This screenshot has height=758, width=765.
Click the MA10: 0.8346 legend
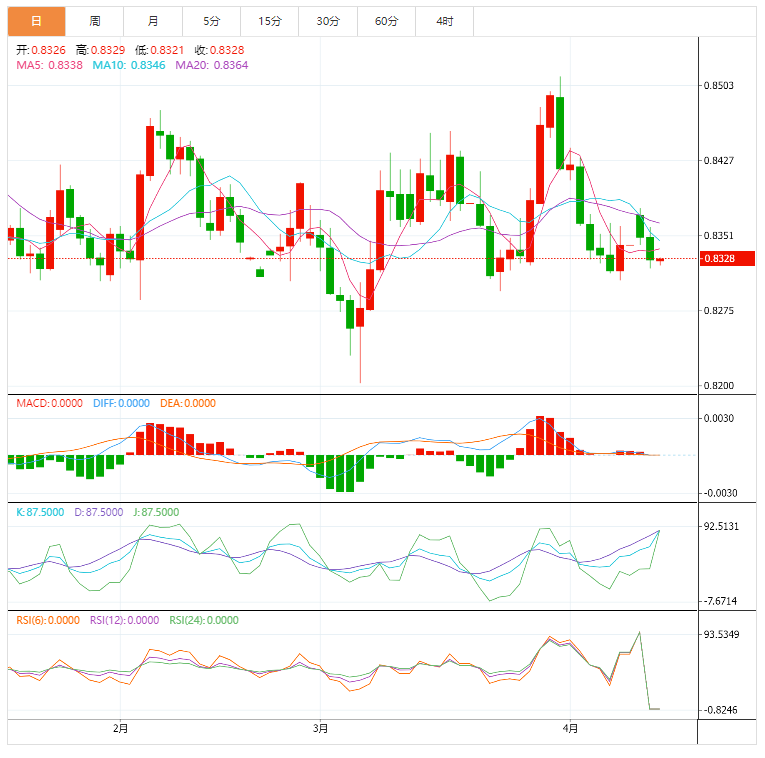[x=129, y=65]
